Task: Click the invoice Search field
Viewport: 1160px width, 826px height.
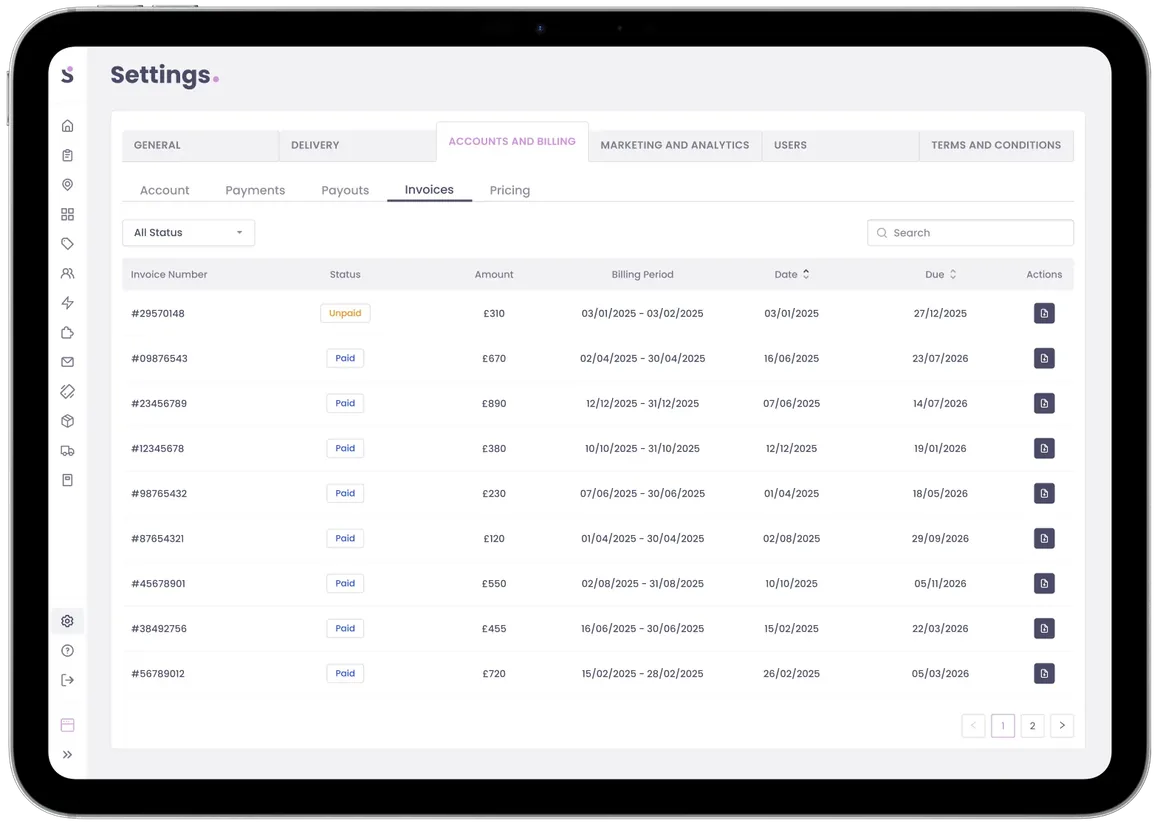Action: click(970, 233)
